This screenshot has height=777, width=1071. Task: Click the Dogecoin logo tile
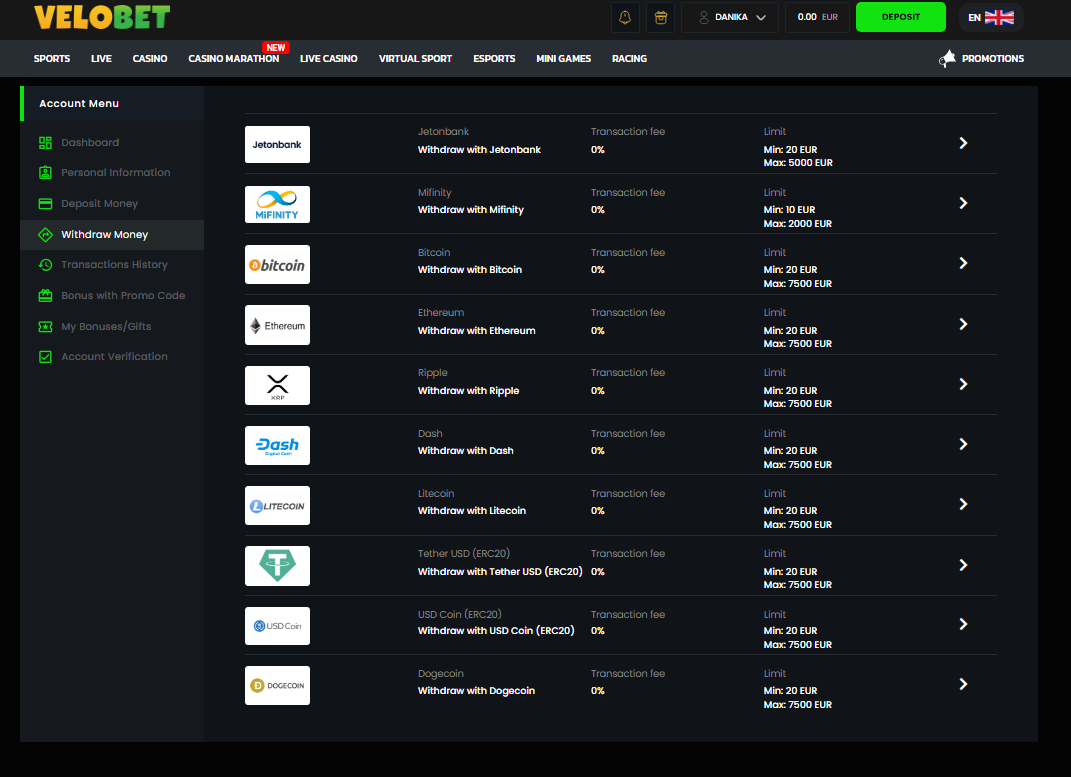click(277, 685)
